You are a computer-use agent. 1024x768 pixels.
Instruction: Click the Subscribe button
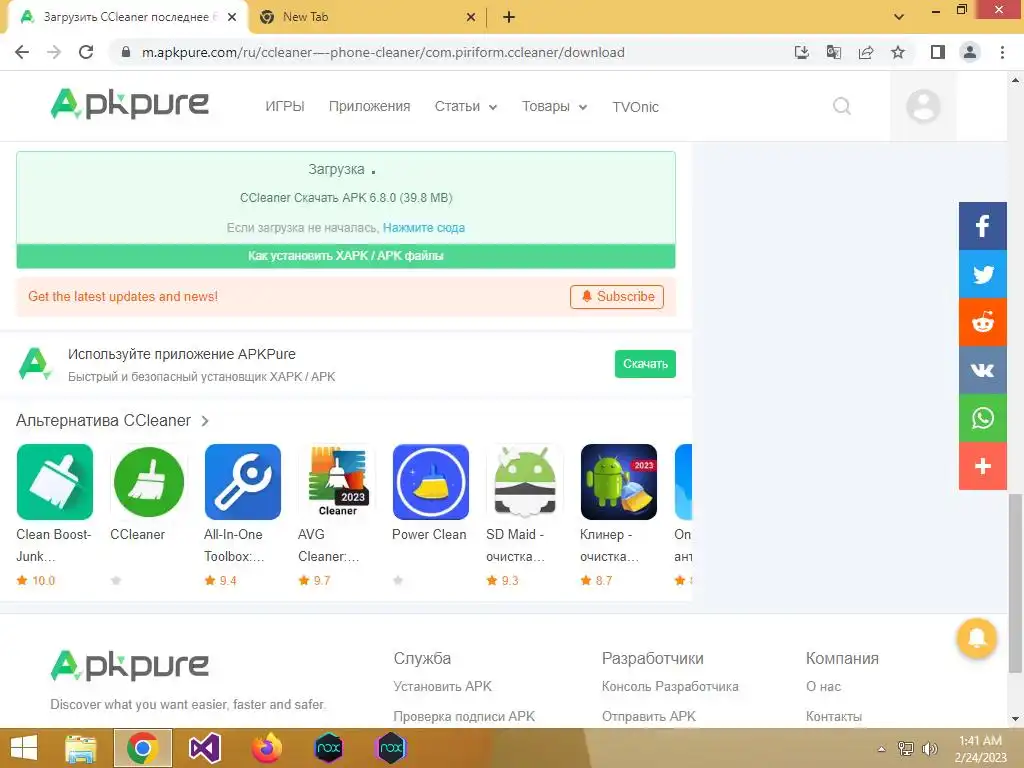tap(616, 296)
